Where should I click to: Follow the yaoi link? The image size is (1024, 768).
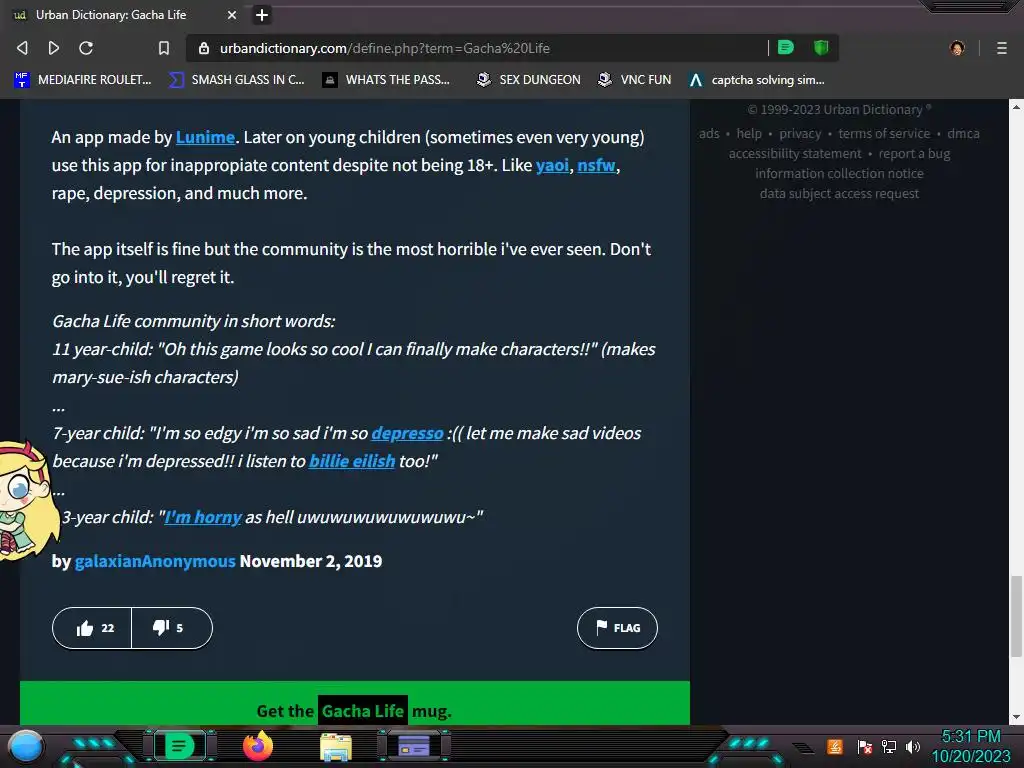(x=552, y=165)
